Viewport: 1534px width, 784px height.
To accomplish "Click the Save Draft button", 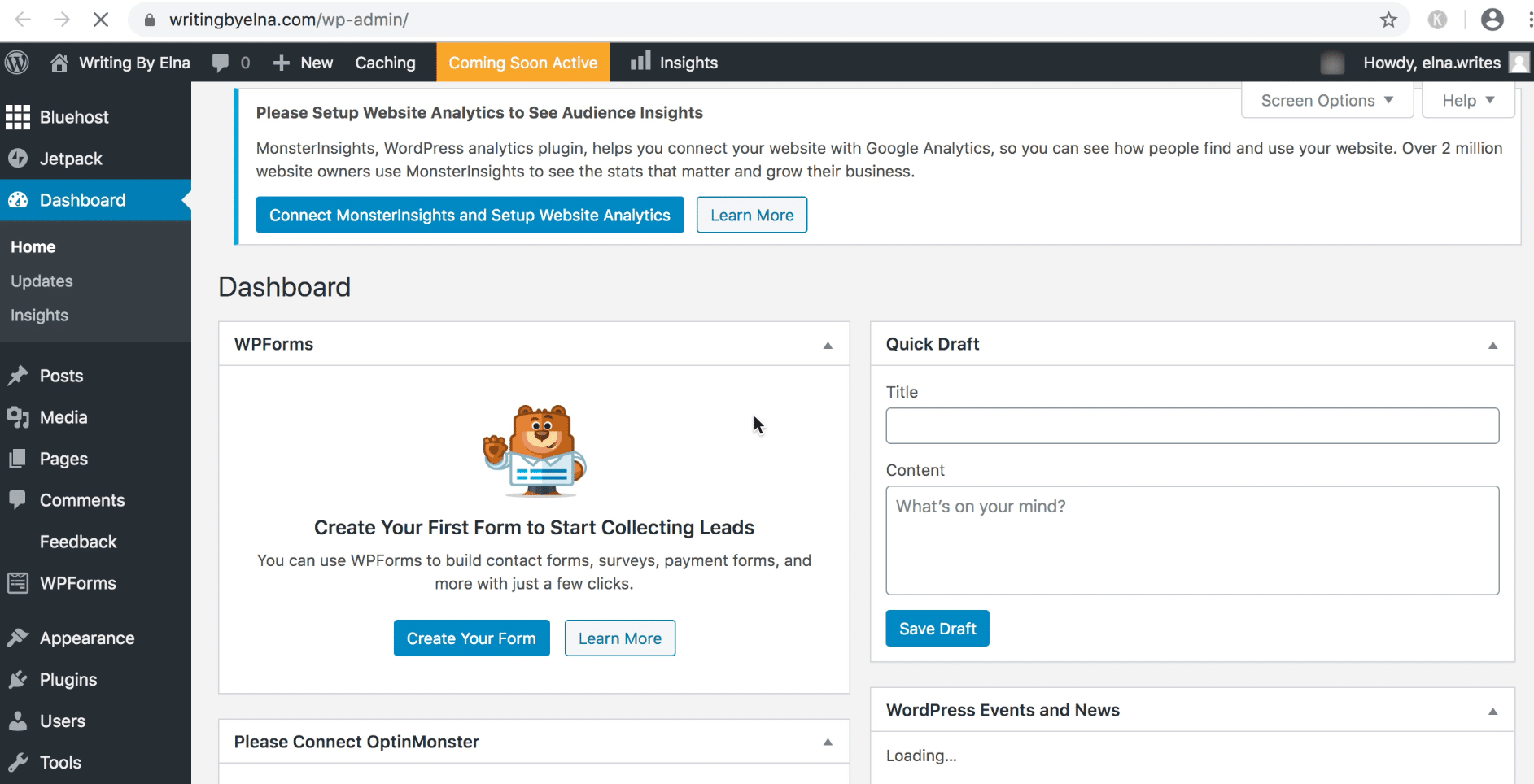I will point(937,628).
